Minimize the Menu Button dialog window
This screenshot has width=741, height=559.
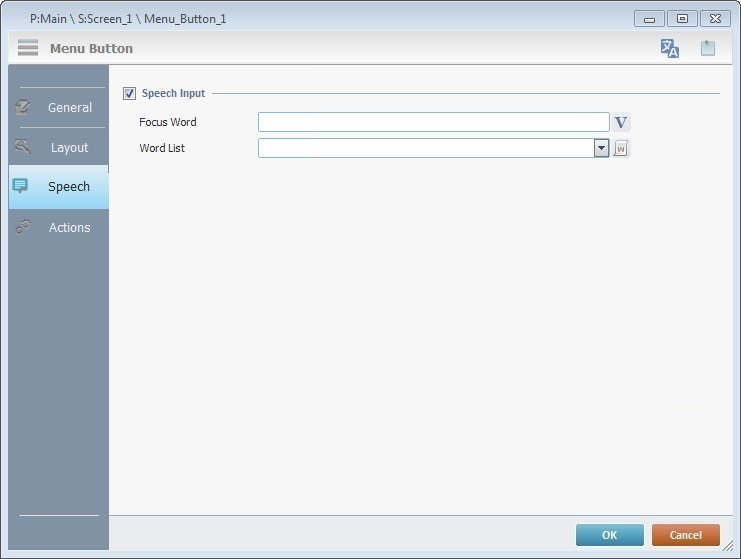point(649,19)
